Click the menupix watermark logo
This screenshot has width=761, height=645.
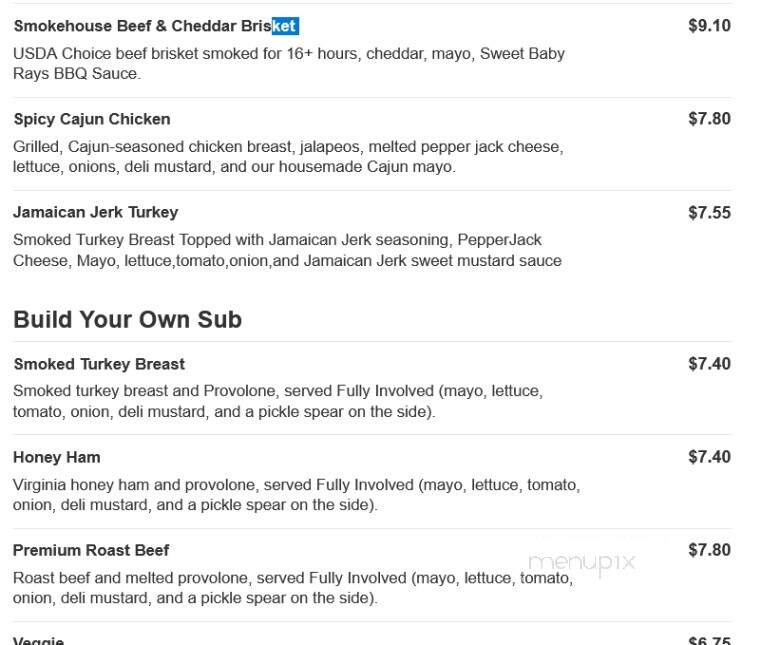581,563
